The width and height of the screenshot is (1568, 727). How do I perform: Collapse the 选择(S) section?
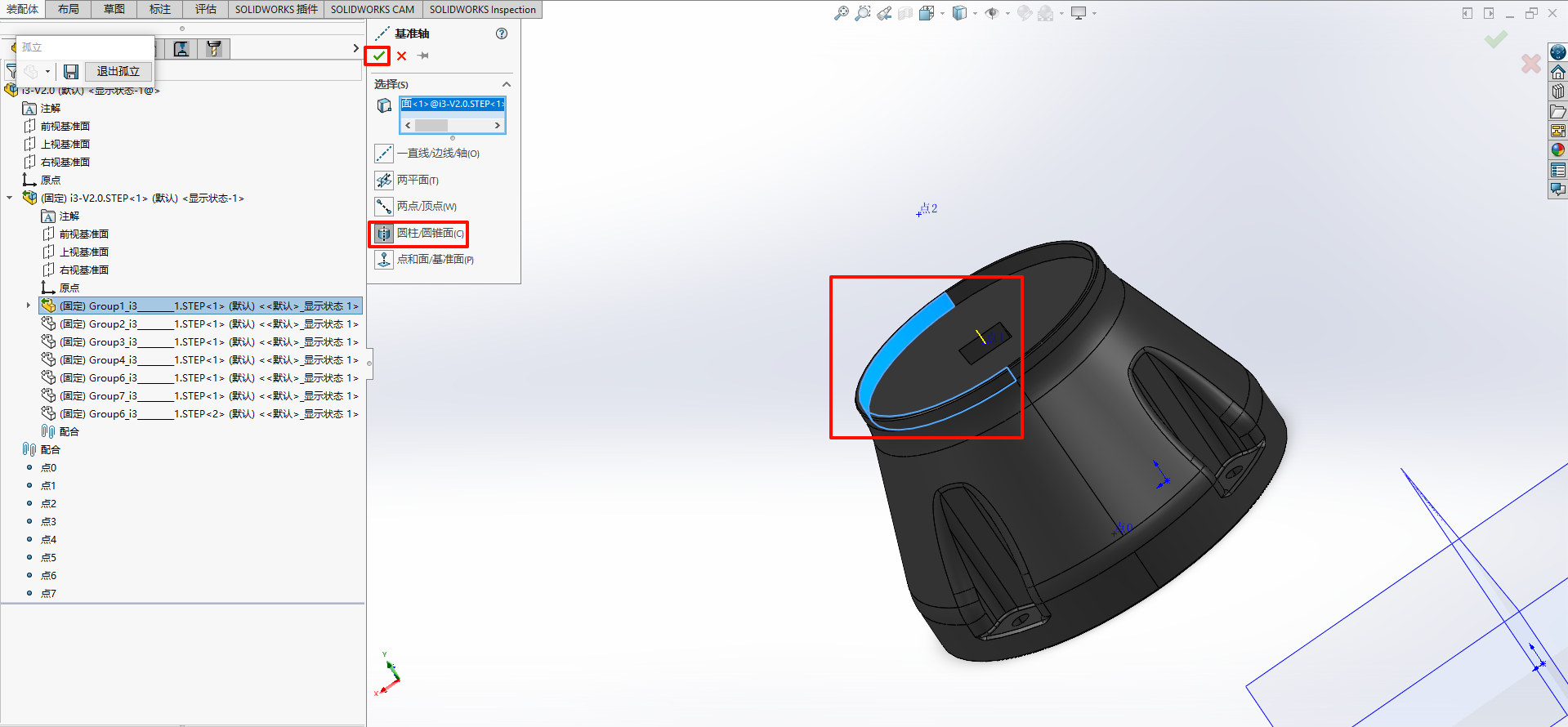[507, 84]
